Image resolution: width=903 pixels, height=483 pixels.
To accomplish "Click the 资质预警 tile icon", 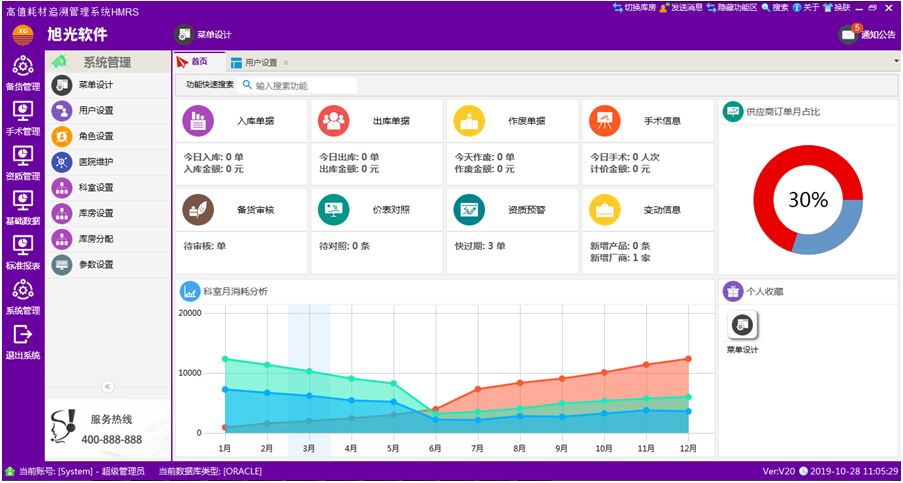I will pos(469,209).
